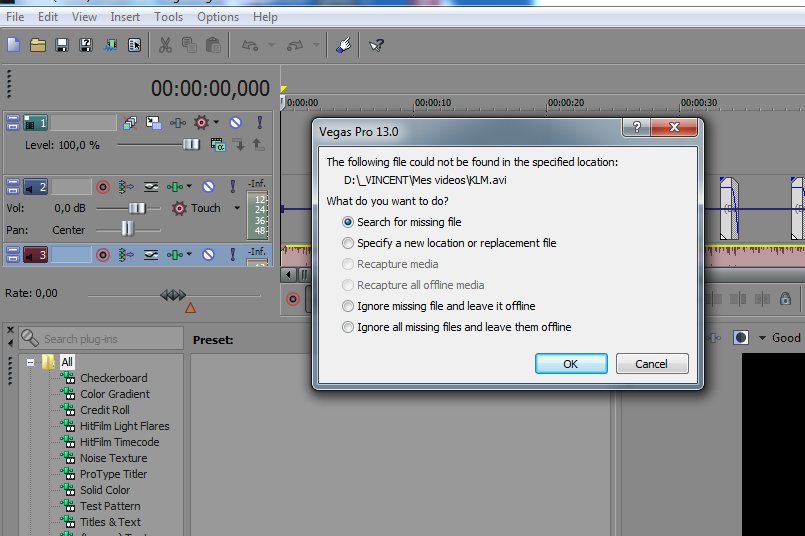The width and height of the screenshot is (805, 536).
Task: Click Cancel in the Vegas Pro dialog
Action: pos(651,364)
